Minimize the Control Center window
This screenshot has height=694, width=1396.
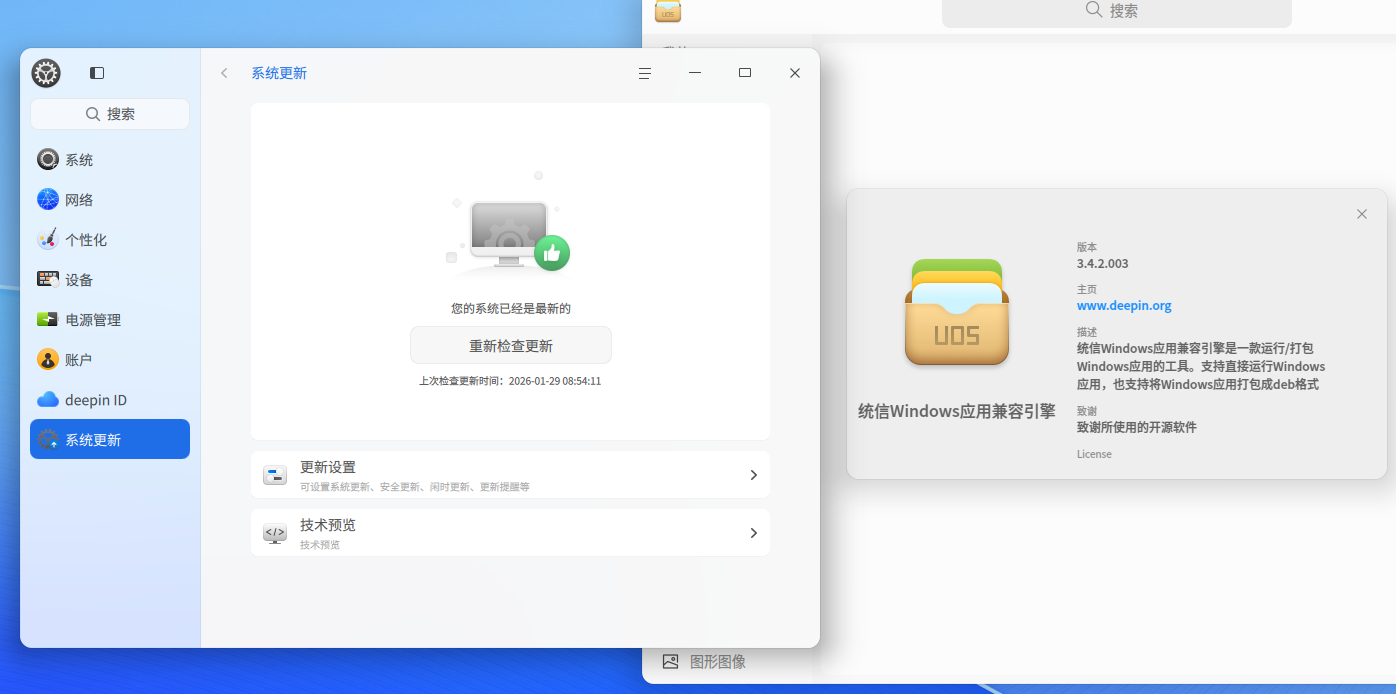[x=695, y=73]
